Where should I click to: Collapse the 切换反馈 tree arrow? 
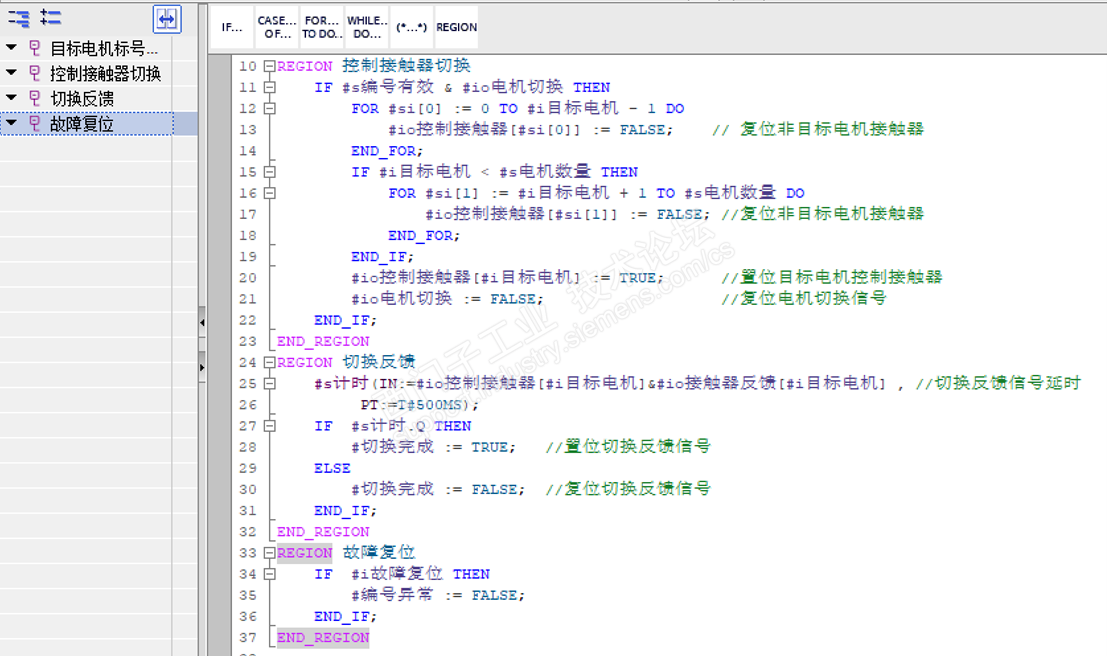coord(11,97)
